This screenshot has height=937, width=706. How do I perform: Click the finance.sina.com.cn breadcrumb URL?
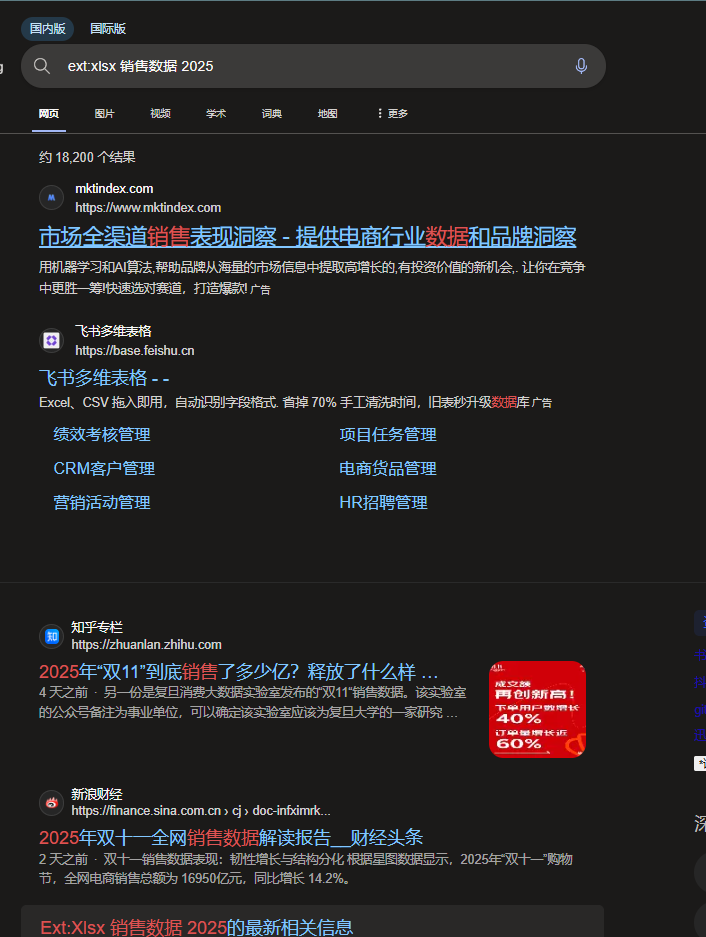pos(201,811)
